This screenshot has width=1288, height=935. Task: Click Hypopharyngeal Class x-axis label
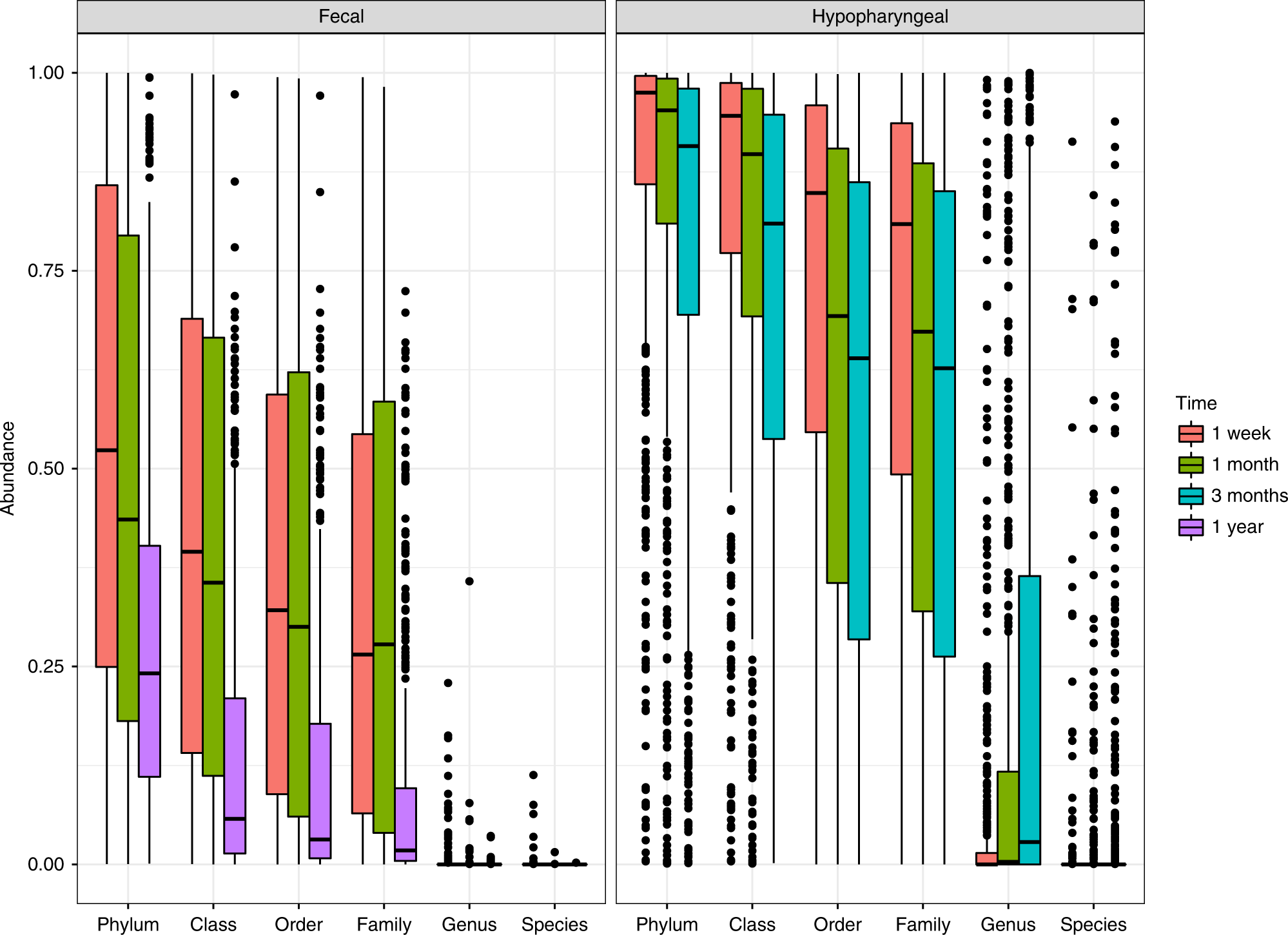752,924
